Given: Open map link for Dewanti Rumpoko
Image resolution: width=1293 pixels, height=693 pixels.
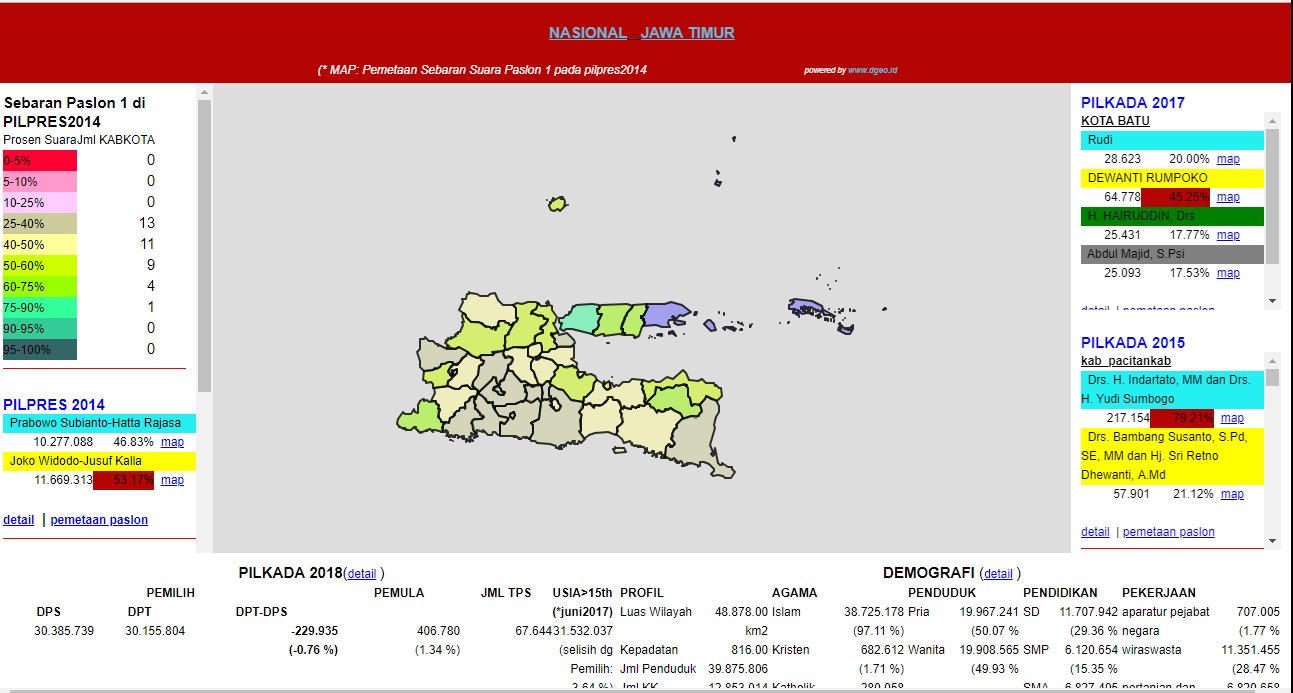Looking at the screenshot, I should pos(1228,197).
